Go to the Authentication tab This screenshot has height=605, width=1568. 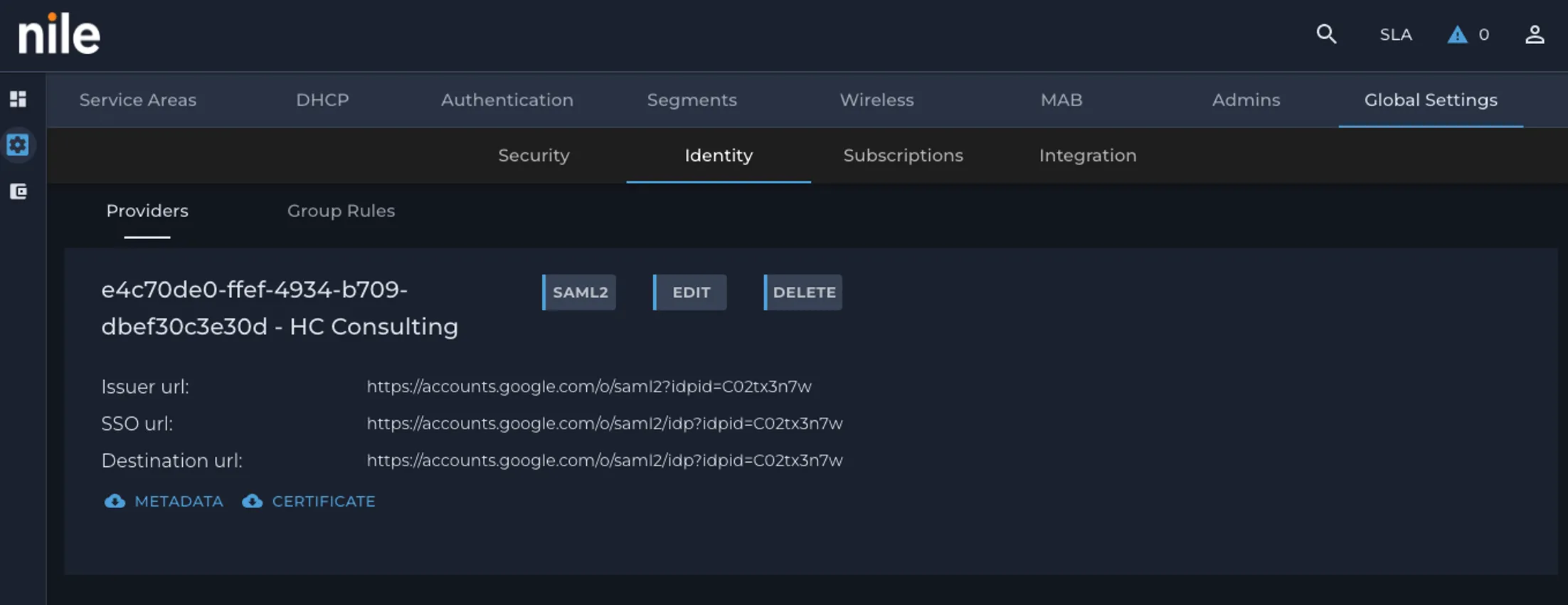coord(507,100)
